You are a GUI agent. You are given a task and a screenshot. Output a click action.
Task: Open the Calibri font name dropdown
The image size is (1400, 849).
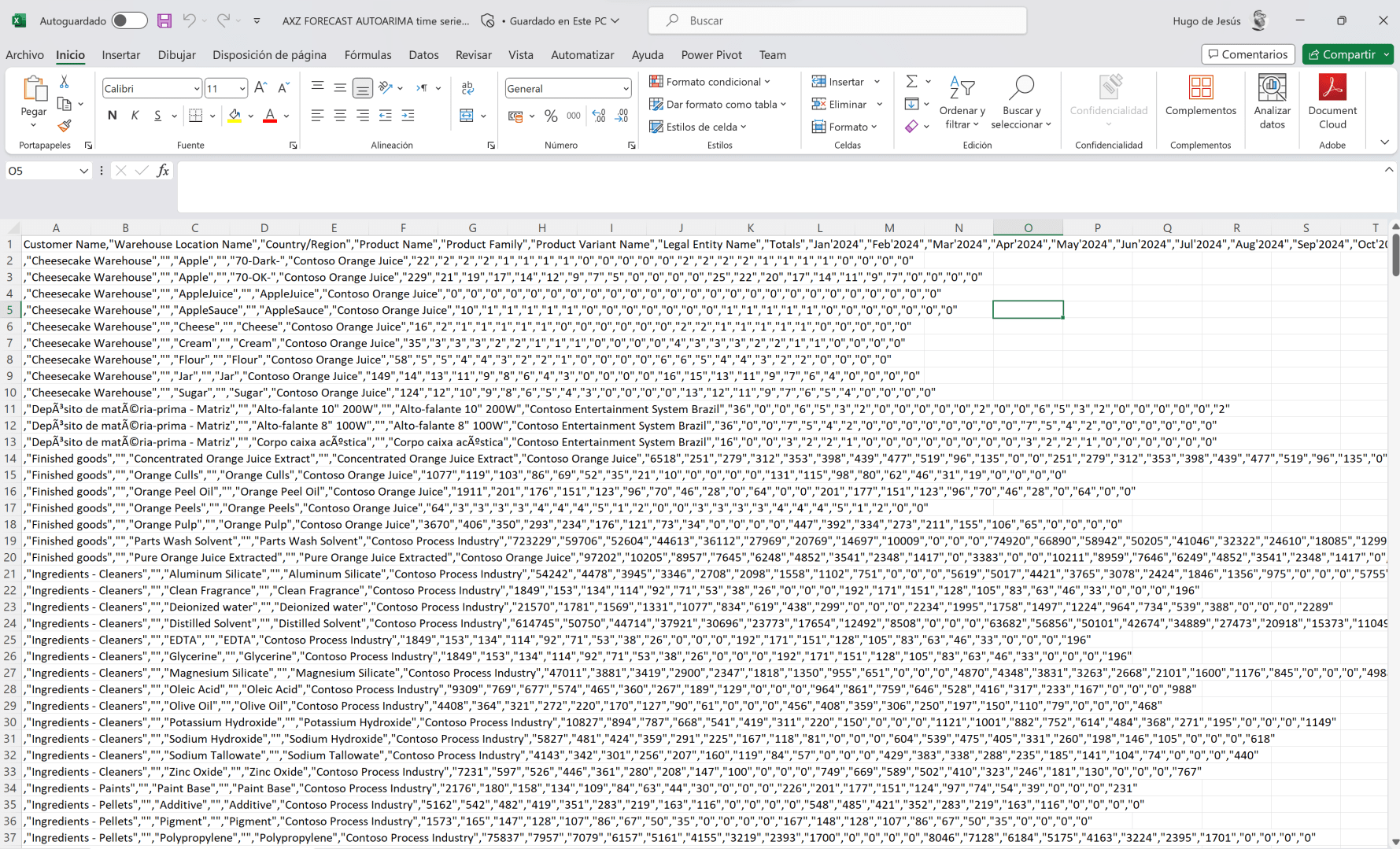pyautogui.click(x=197, y=89)
